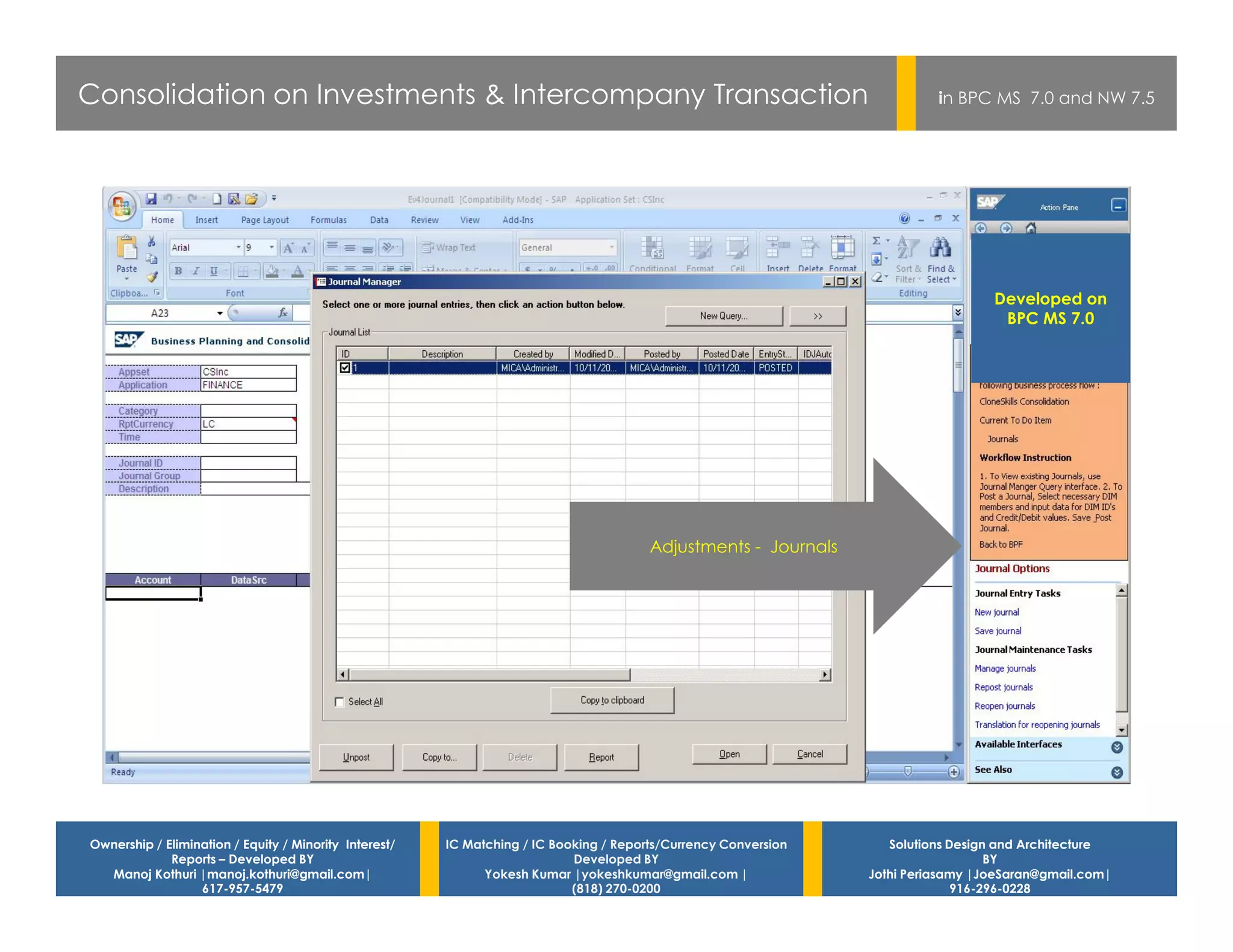The image size is (1233, 952).
Task: Tick the Select All checkbox
Action: click(340, 702)
